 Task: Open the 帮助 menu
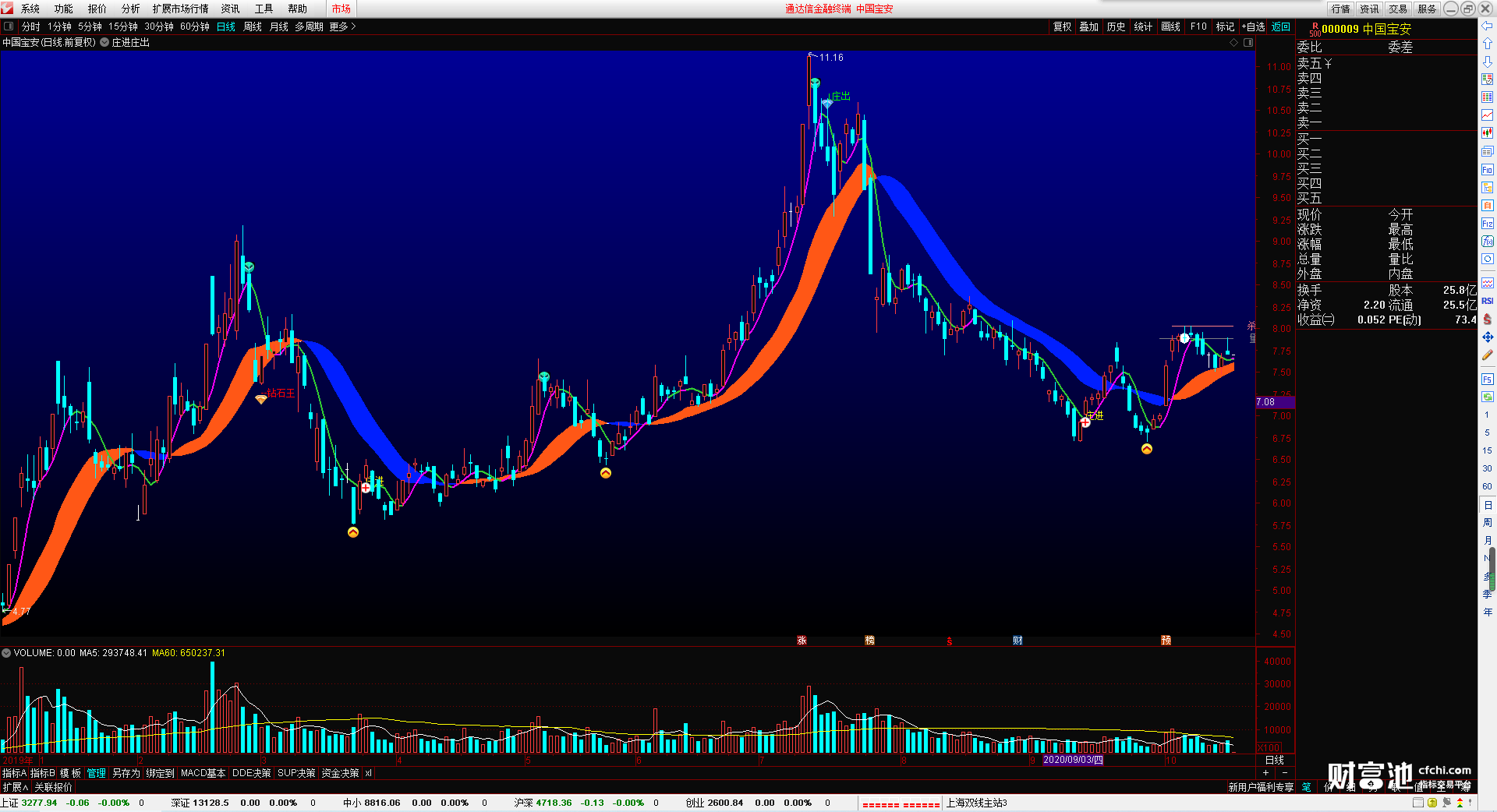(x=298, y=9)
